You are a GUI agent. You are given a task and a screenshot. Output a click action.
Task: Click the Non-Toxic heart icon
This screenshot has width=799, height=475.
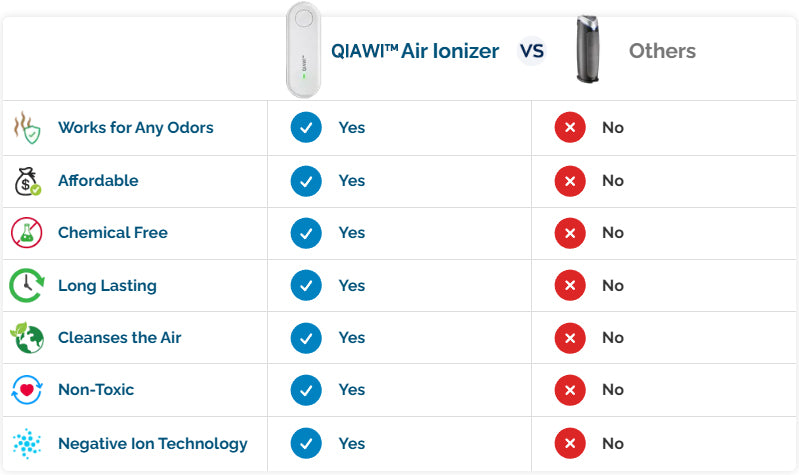[x=27, y=390]
